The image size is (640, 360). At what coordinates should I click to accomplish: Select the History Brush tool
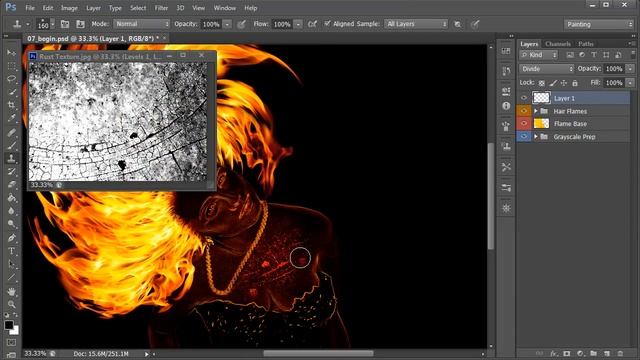[x=11, y=171]
